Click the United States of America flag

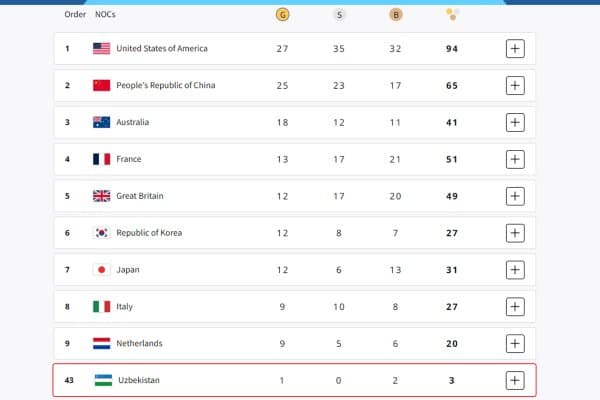coord(101,48)
